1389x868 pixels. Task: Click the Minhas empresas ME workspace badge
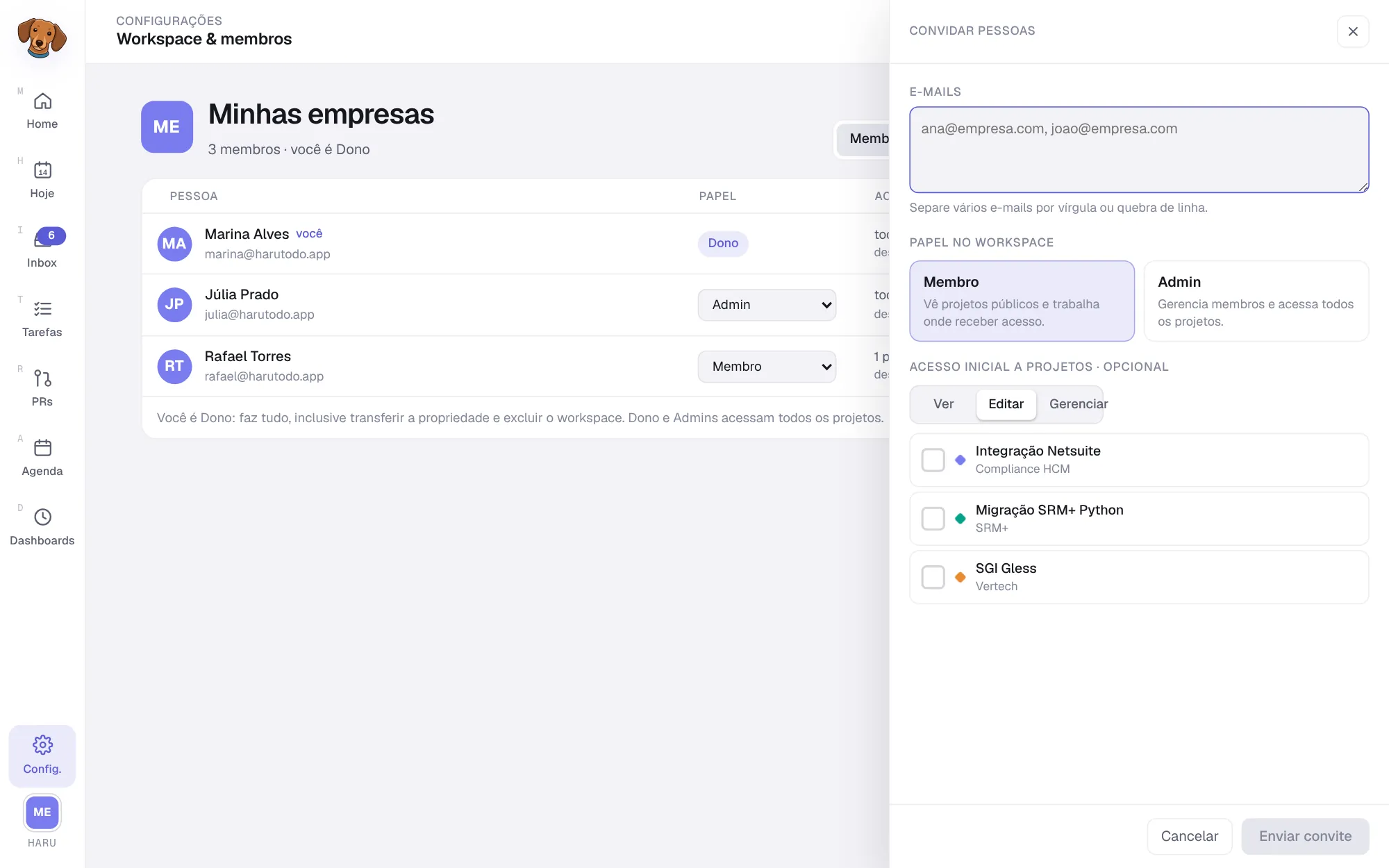click(167, 127)
